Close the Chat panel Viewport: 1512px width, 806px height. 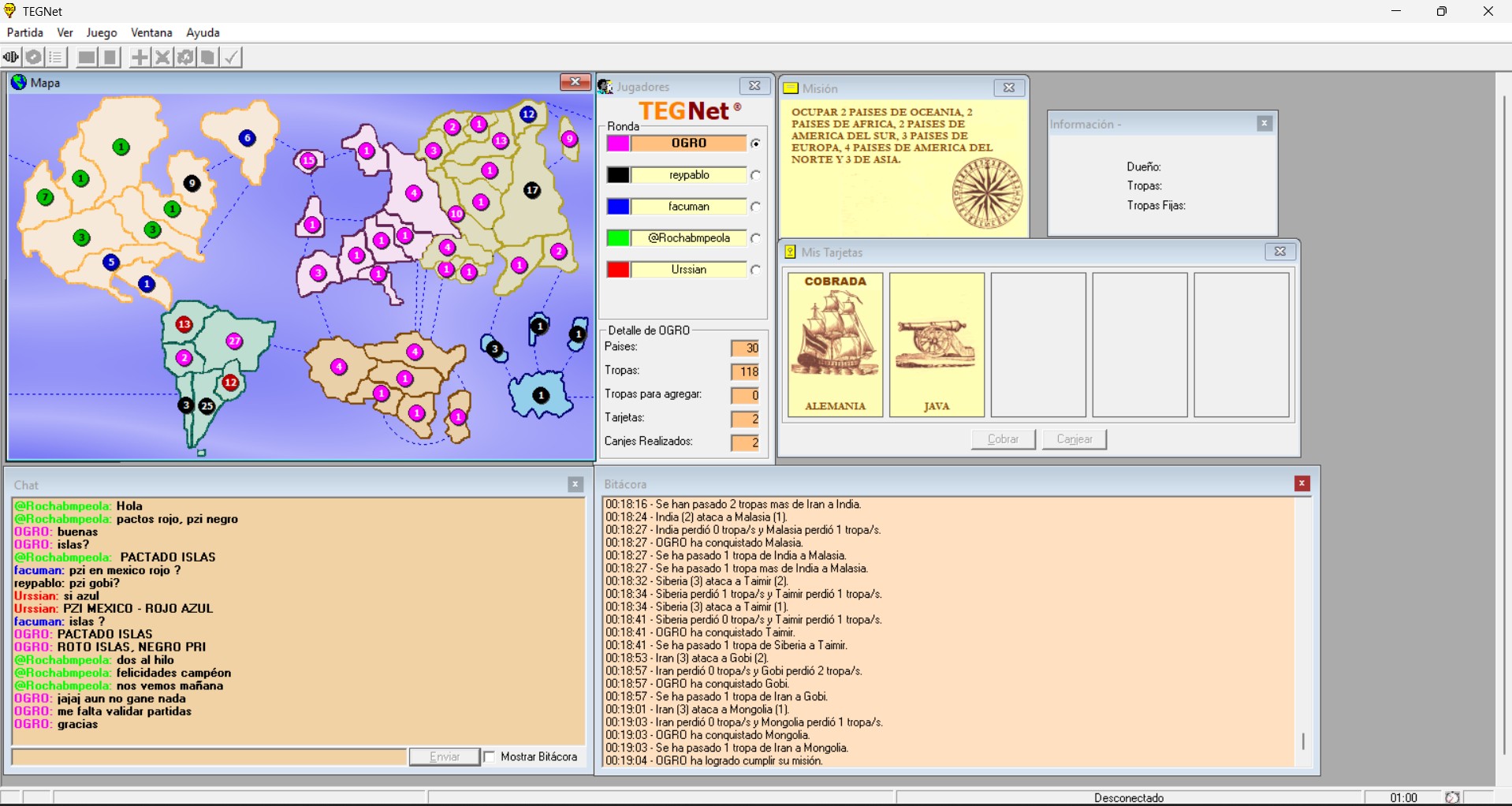point(575,484)
